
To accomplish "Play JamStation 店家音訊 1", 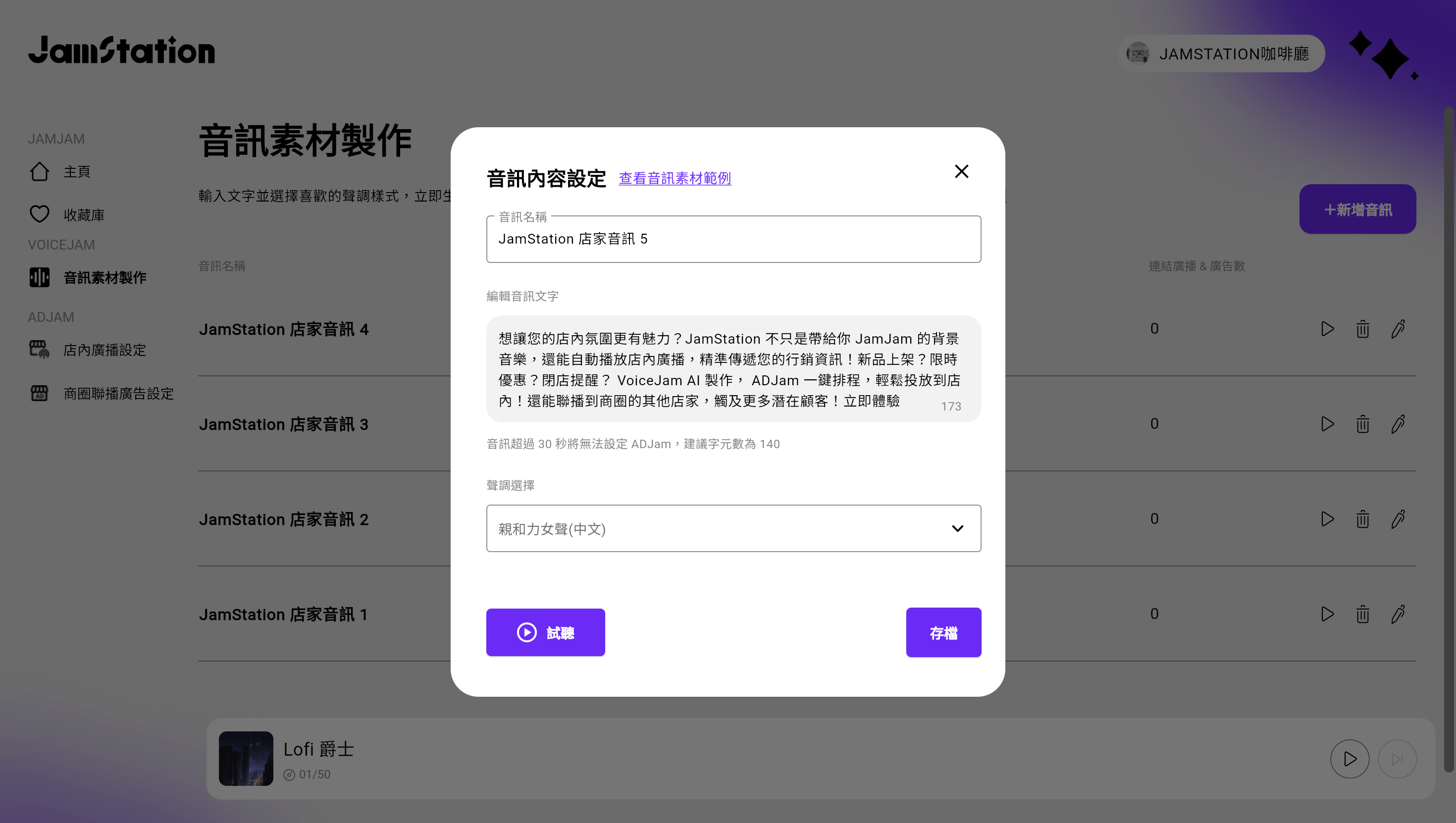I will point(1327,614).
